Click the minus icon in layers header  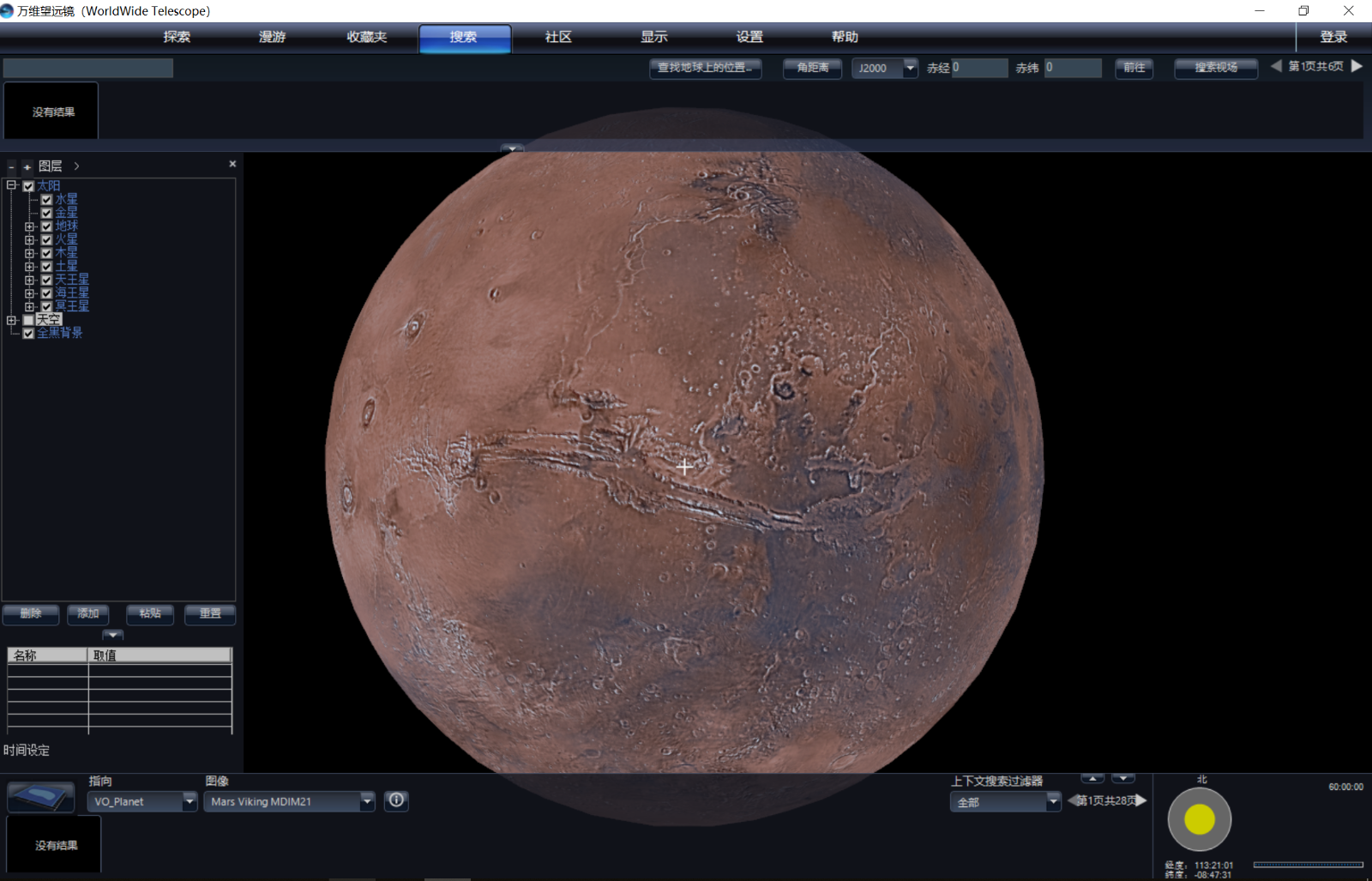12,167
